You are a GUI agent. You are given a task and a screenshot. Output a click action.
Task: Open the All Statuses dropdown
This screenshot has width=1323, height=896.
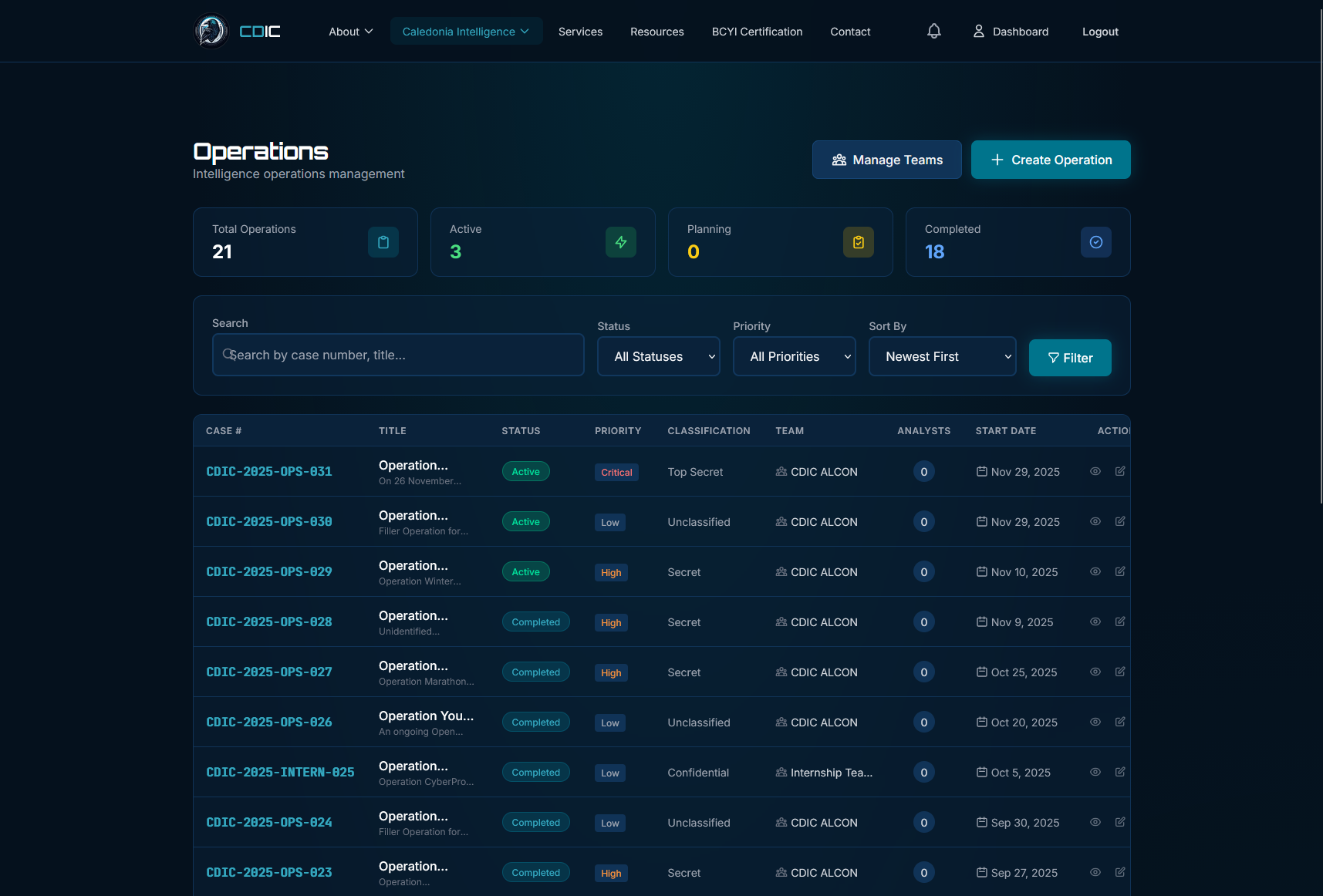(658, 356)
